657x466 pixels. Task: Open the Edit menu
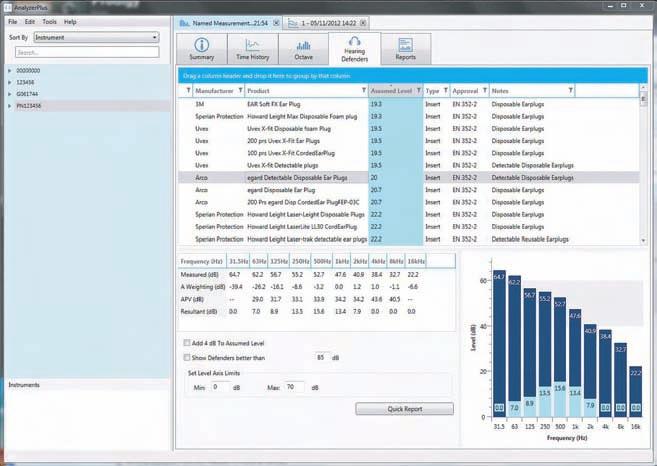pos(30,22)
